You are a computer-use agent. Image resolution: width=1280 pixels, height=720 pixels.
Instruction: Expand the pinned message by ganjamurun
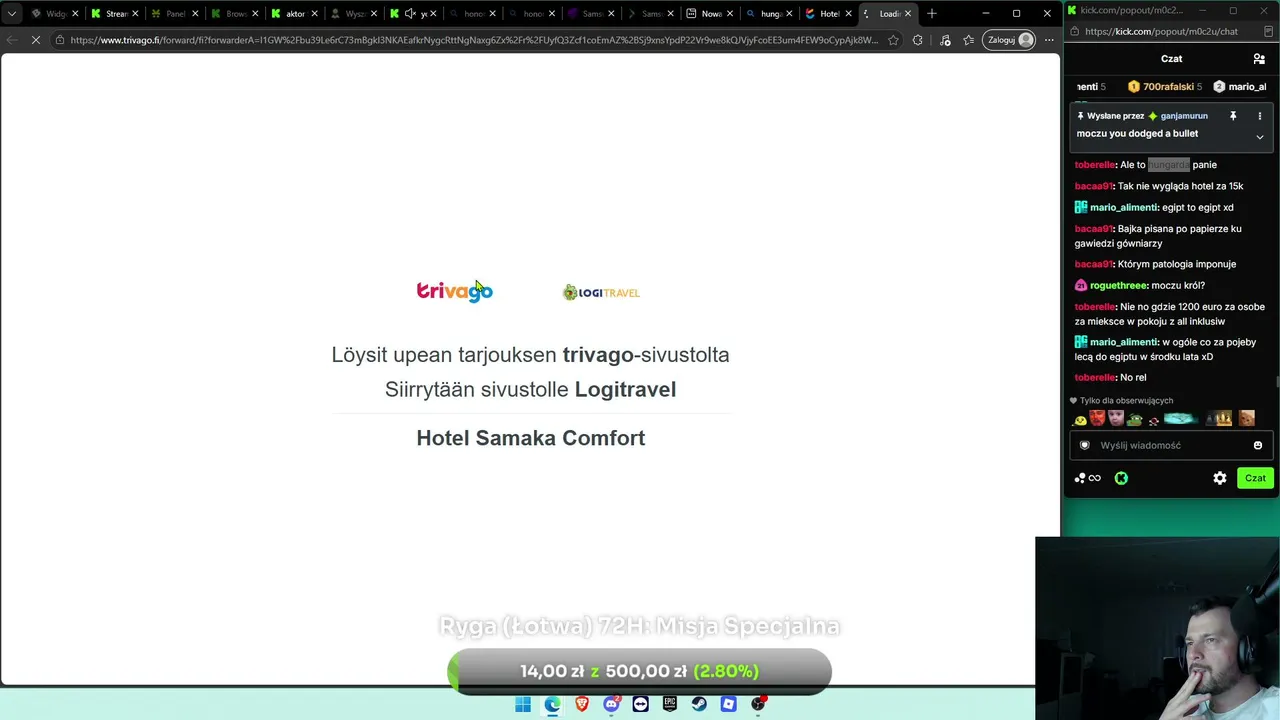1259,136
